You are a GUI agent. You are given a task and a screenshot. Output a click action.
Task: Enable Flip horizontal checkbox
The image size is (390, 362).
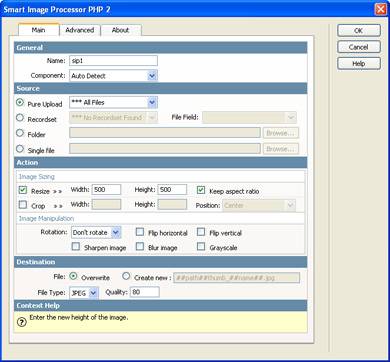pyautogui.click(x=140, y=232)
